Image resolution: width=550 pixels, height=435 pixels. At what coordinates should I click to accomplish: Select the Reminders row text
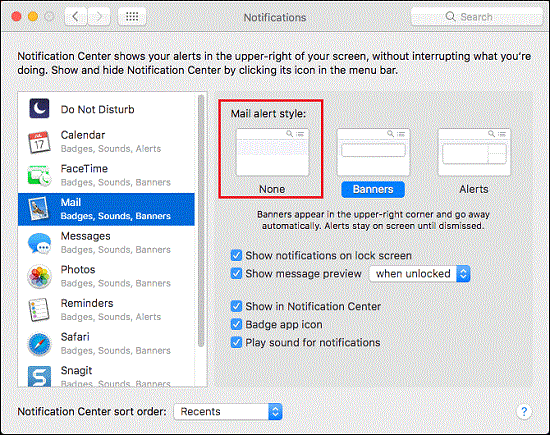click(110, 310)
